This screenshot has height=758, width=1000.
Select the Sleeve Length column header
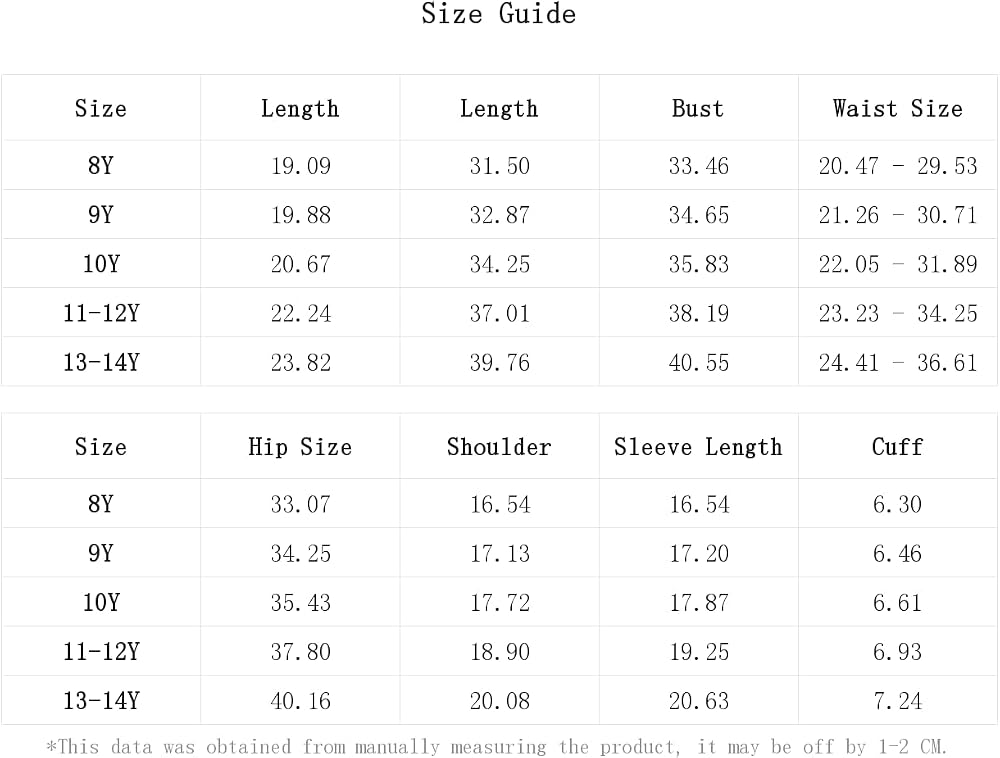(x=698, y=447)
